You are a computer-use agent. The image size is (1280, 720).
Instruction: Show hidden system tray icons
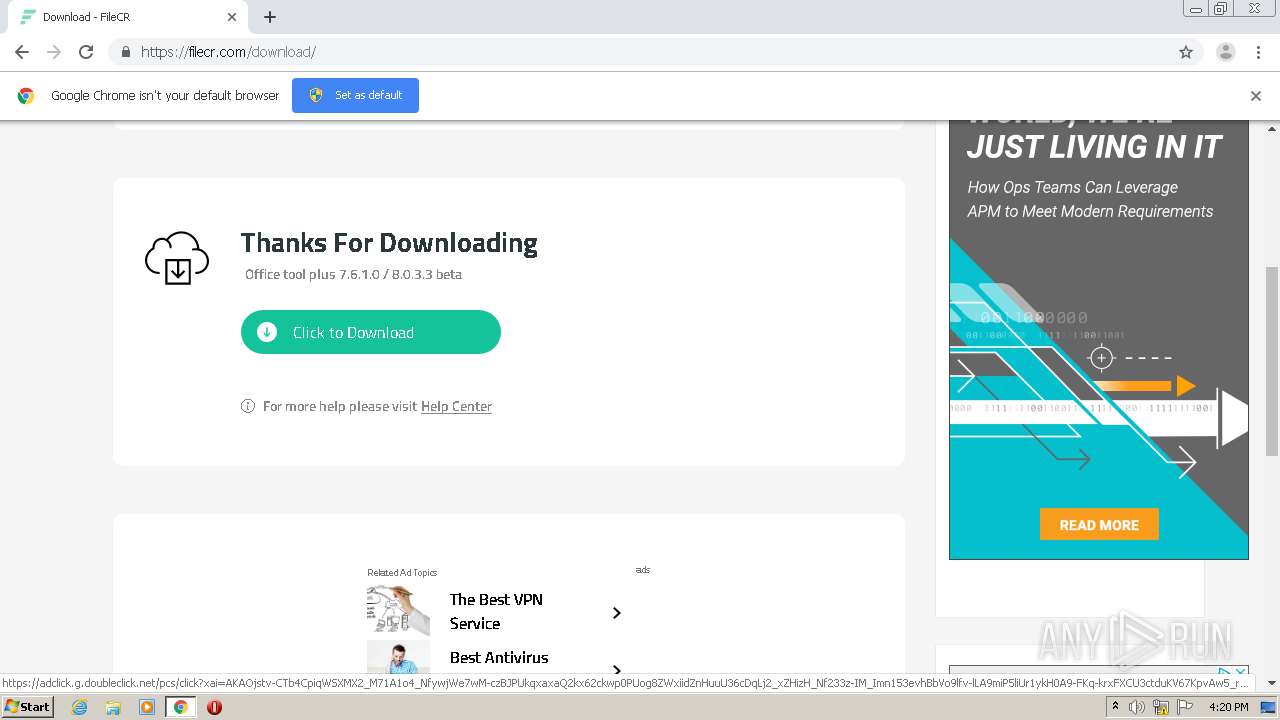point(1115,707)
